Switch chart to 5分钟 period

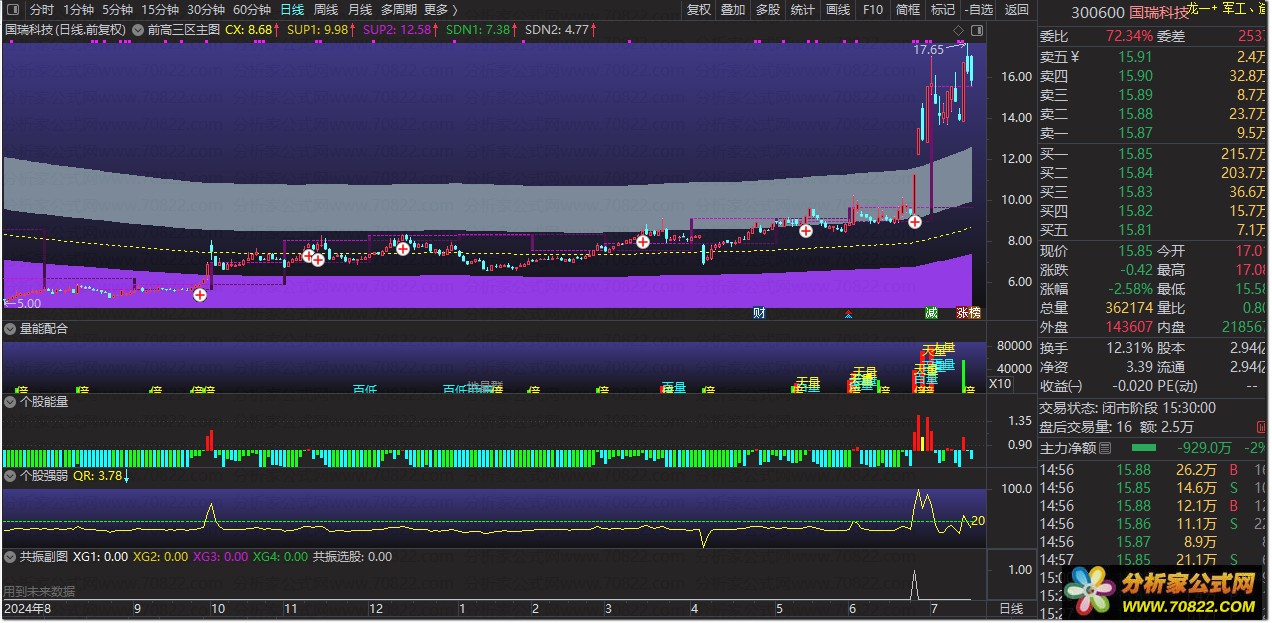pyautogui.click(x=118, y=9)
